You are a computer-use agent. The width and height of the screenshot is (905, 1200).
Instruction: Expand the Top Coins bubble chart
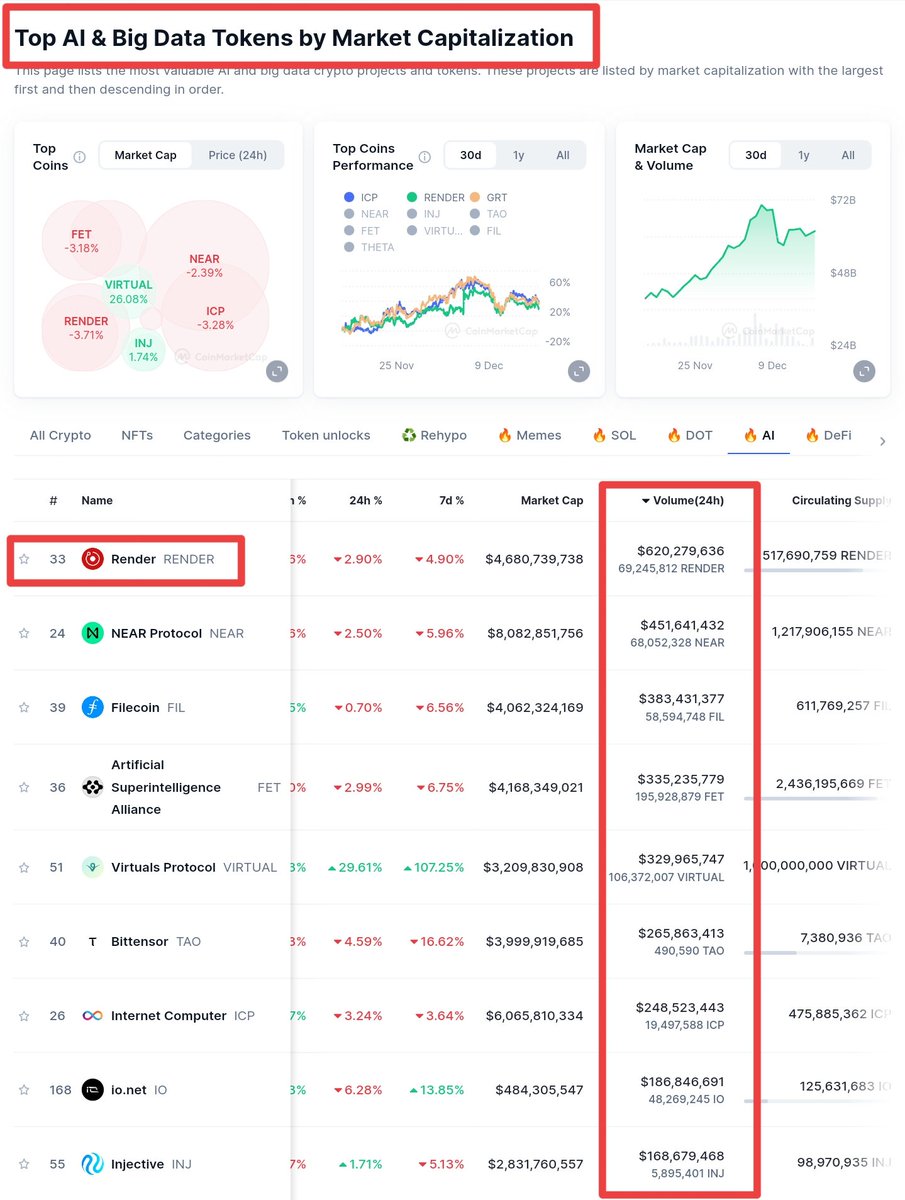pos(277,371)
